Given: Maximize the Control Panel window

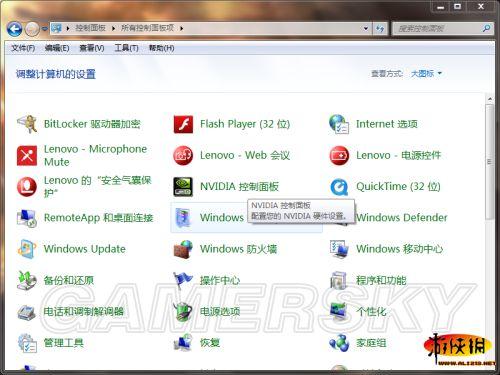Looking at the screenshot, I should click(458, 7).
